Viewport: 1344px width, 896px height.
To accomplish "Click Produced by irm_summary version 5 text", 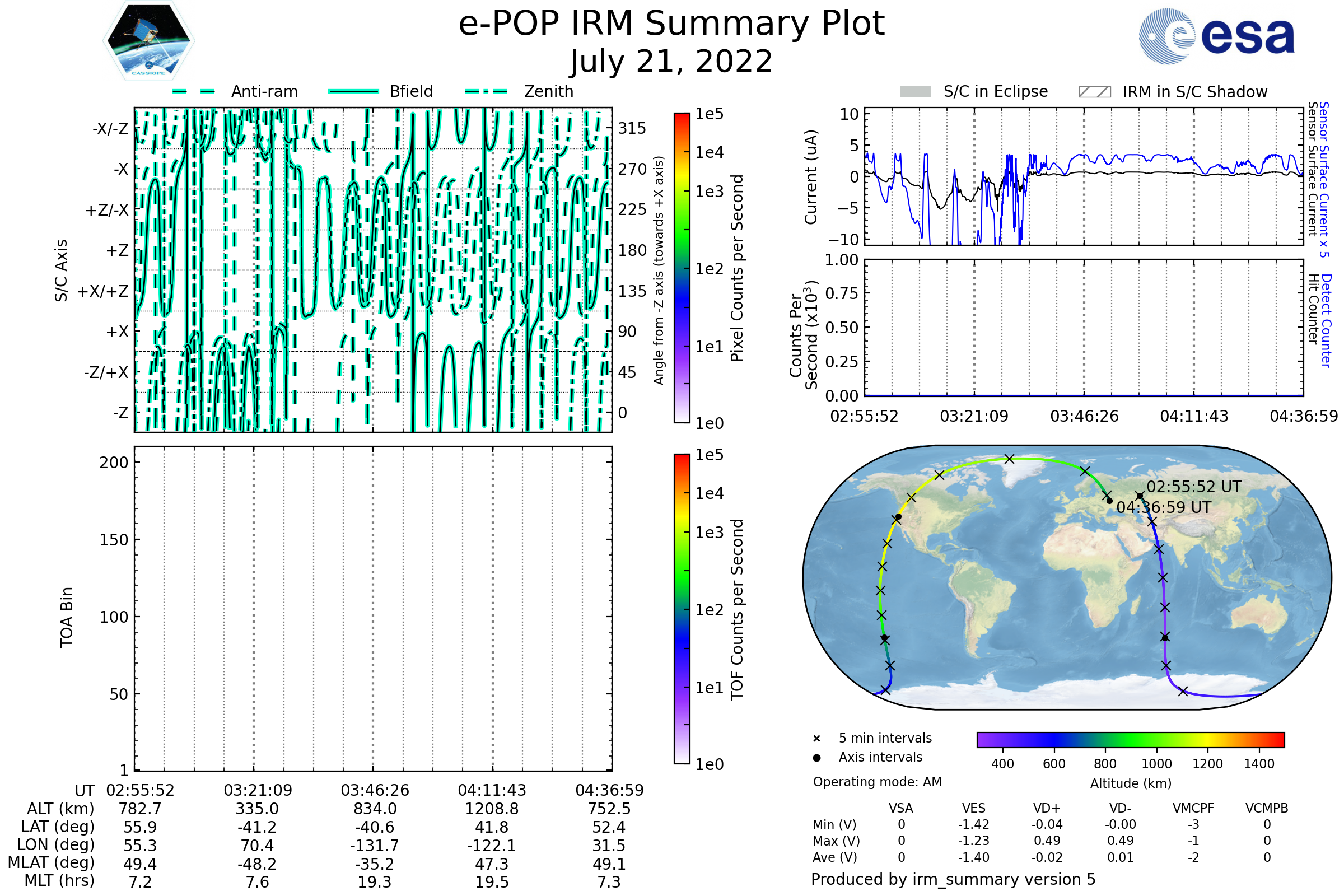I will pos(953,879).
